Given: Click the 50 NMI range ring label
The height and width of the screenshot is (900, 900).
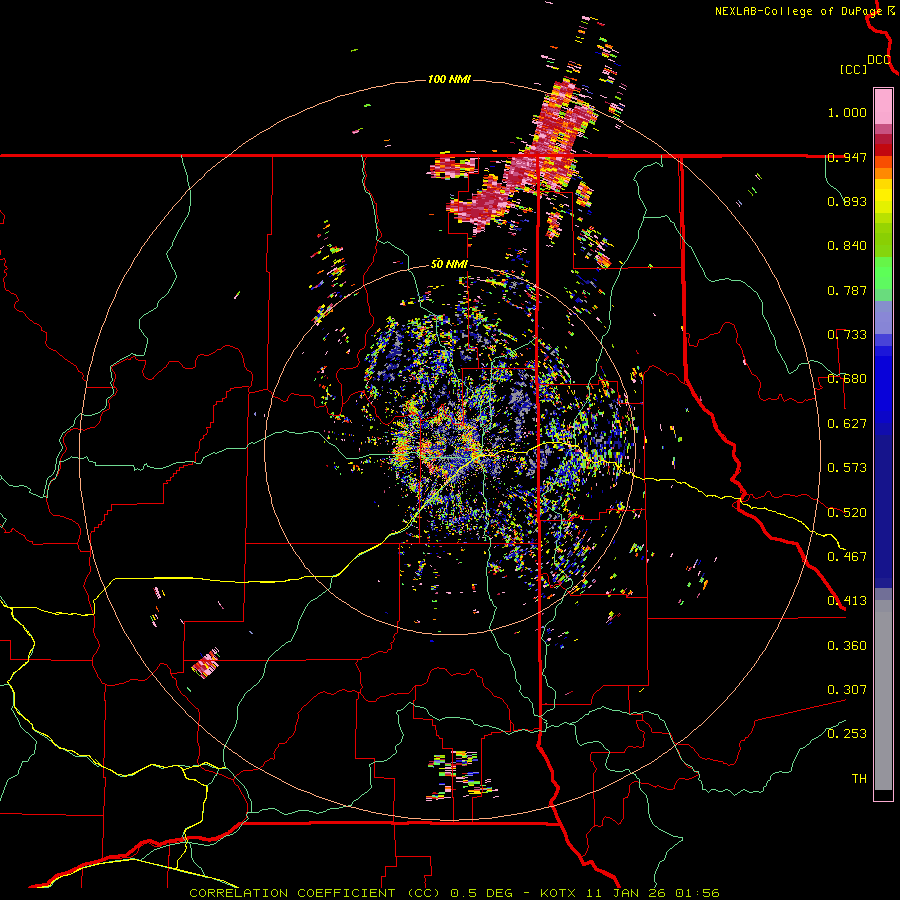Looking at the screenshot, I should point(449,265).
